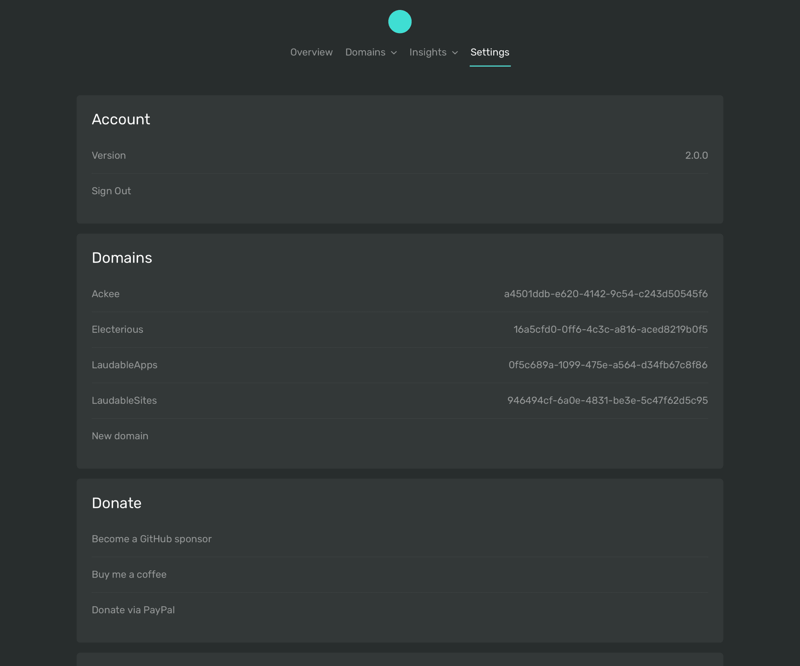800x666 pixels.
Task: Select the Settings tab
Action: (x=490, y=53)
